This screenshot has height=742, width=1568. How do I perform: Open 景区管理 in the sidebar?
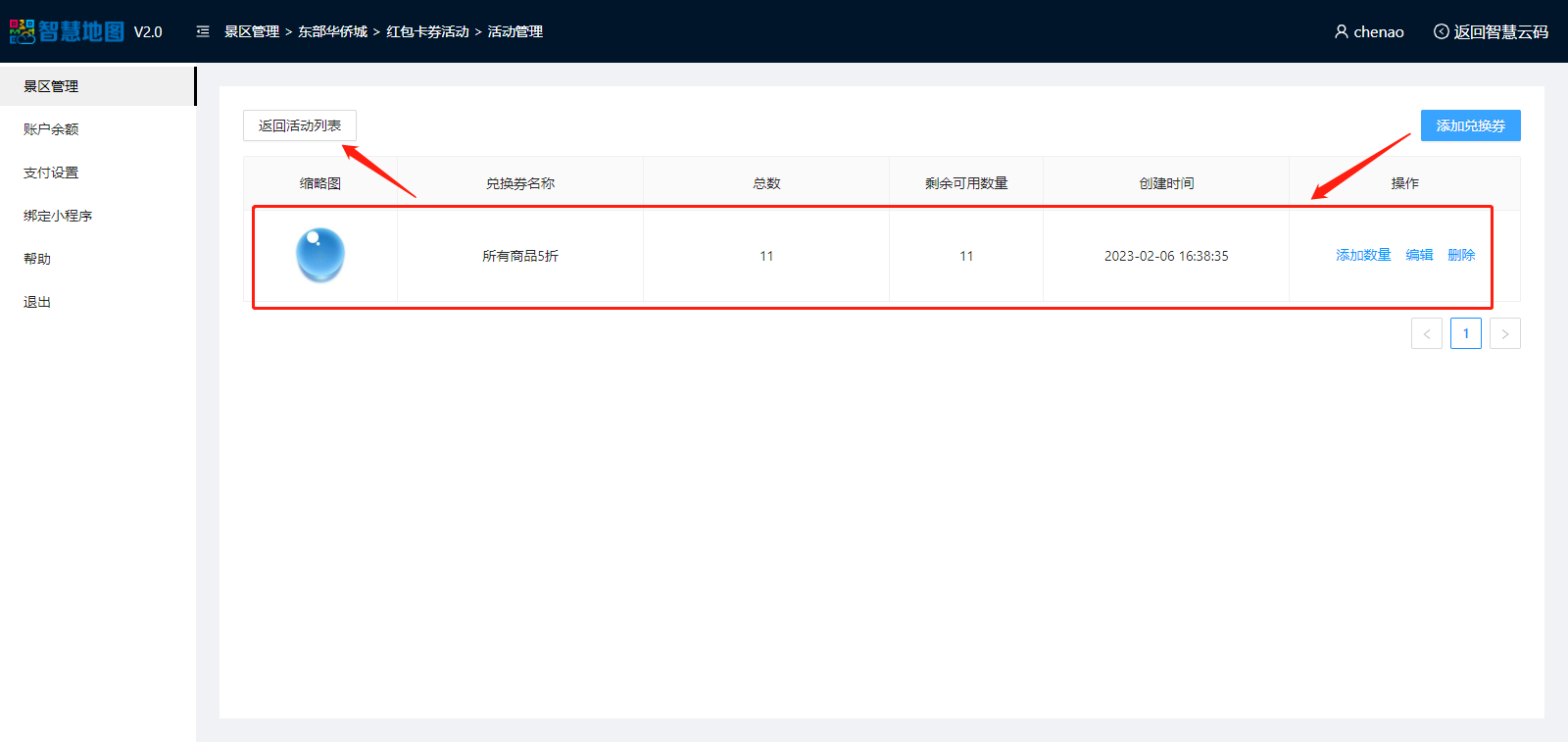click(x=51, y=86)
